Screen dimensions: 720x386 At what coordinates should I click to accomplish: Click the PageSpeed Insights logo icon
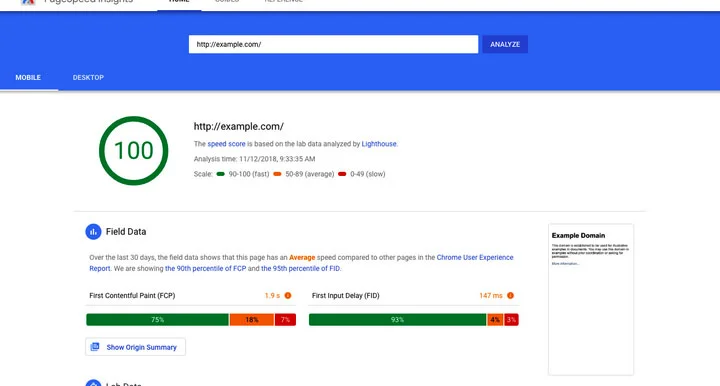pyautogui.click(x=28, y=1)
